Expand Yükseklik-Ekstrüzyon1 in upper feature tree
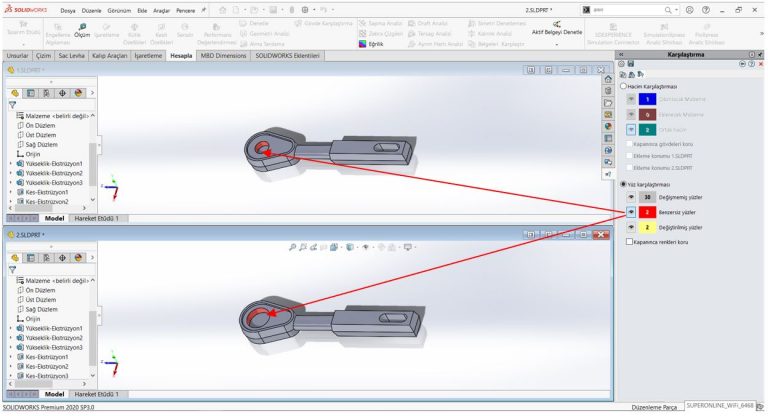Screen dimensions: 768x416 tap(10, 163)
